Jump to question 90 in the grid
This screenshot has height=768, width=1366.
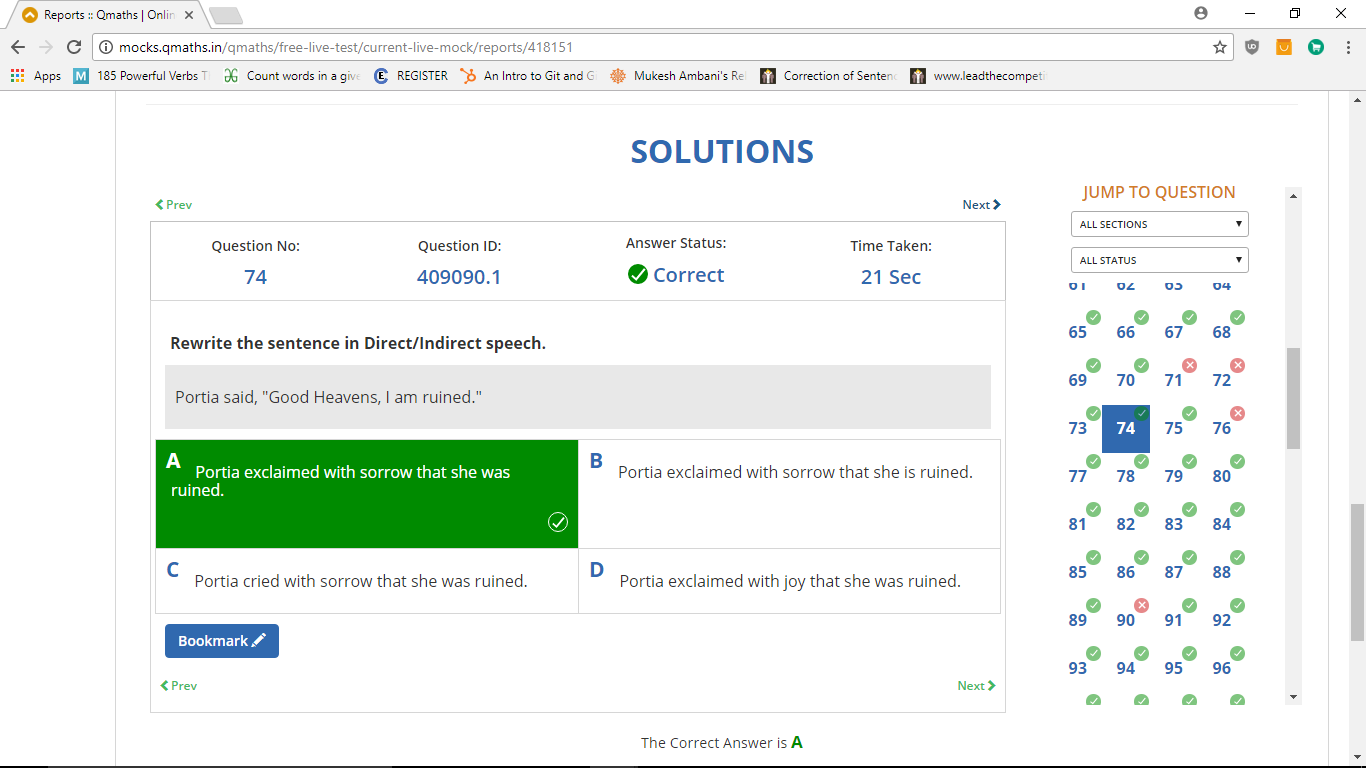click(1126, 620)
